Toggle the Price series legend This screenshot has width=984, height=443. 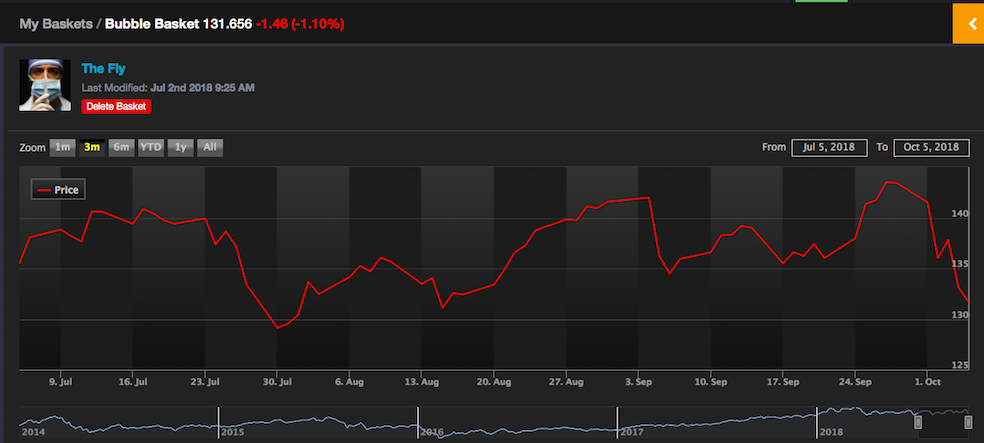(58, 189)
